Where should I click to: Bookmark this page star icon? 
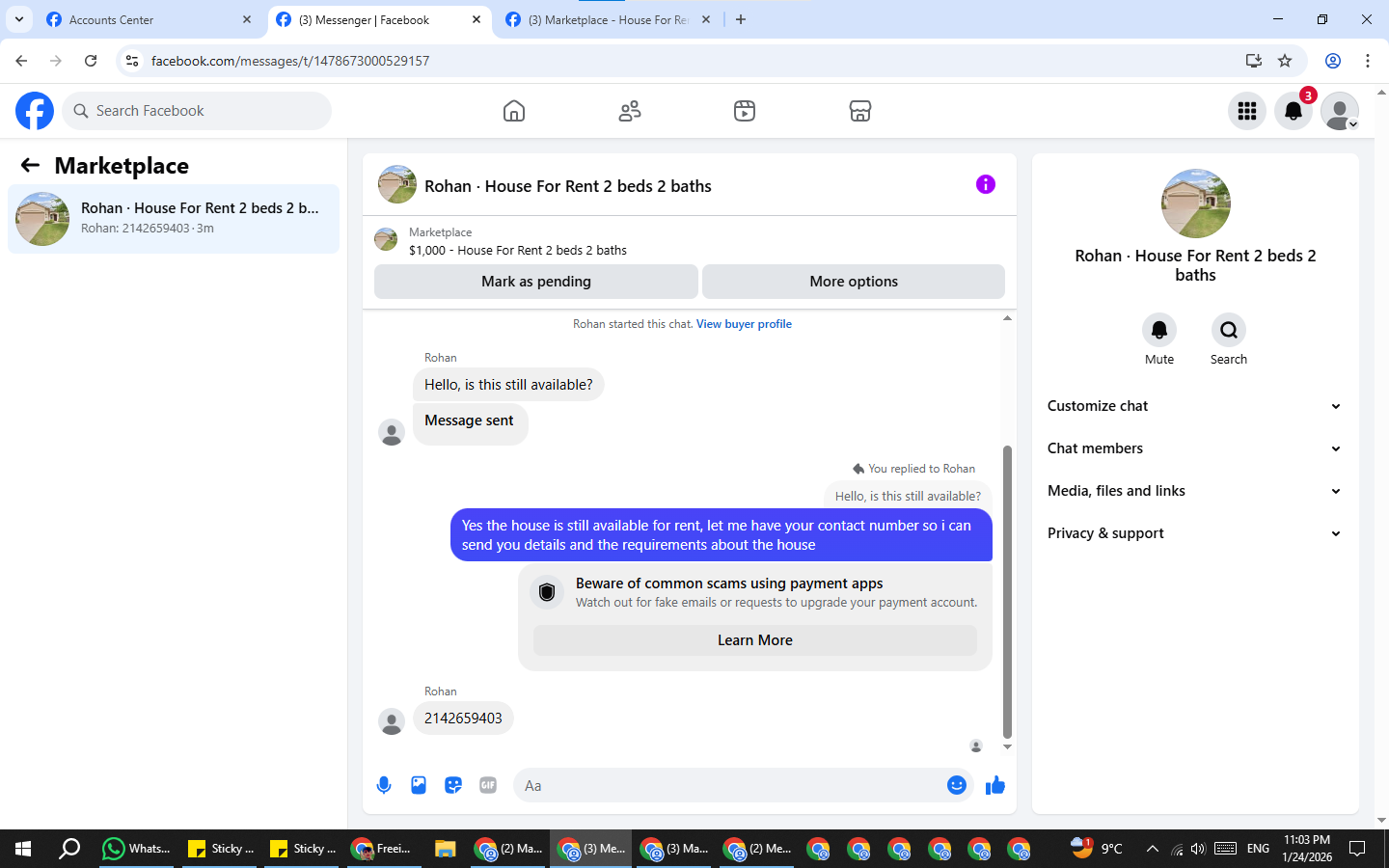click(x=1285, y=61)
